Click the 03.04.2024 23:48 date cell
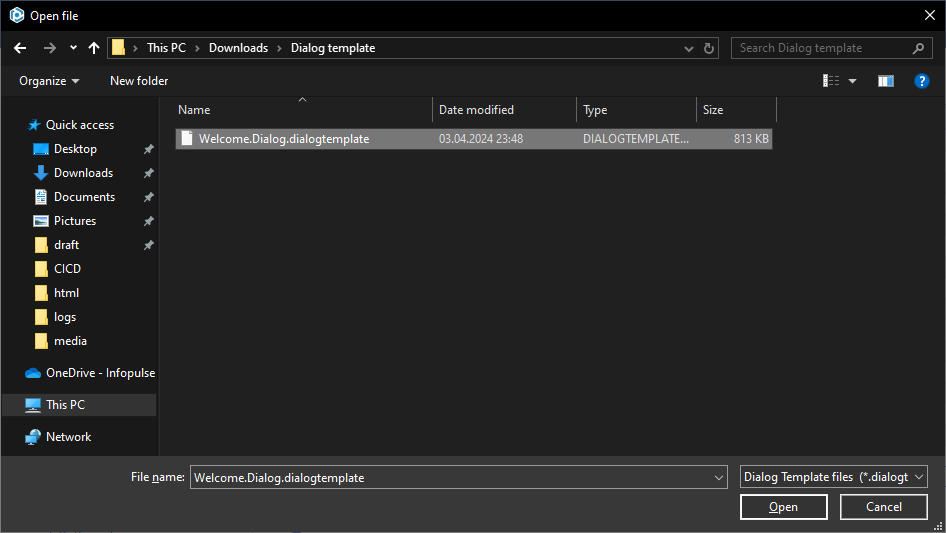This screenshot has height=533, width=946. click(481, 139)
